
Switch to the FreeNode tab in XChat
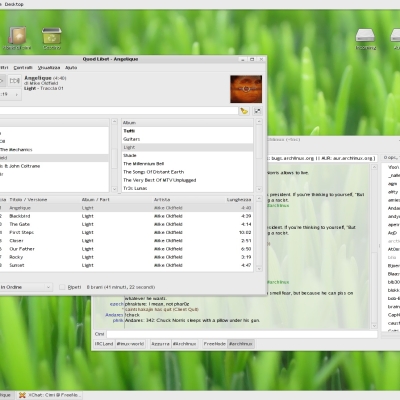pyautogui.click(x=215, y=344)
